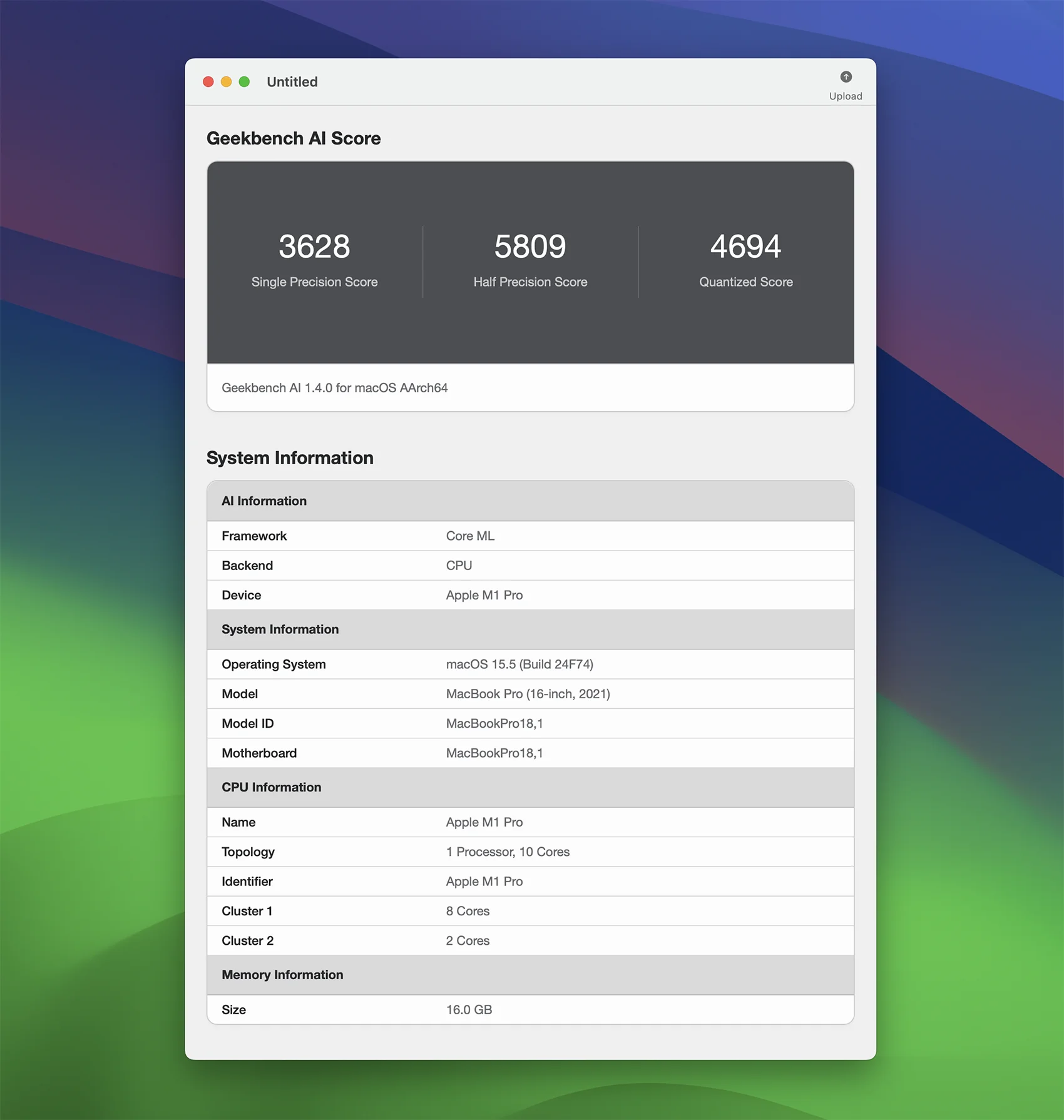Click the Untitled window title
The width and height of the screenshot is (1064, 1120).
coord(292,82)
